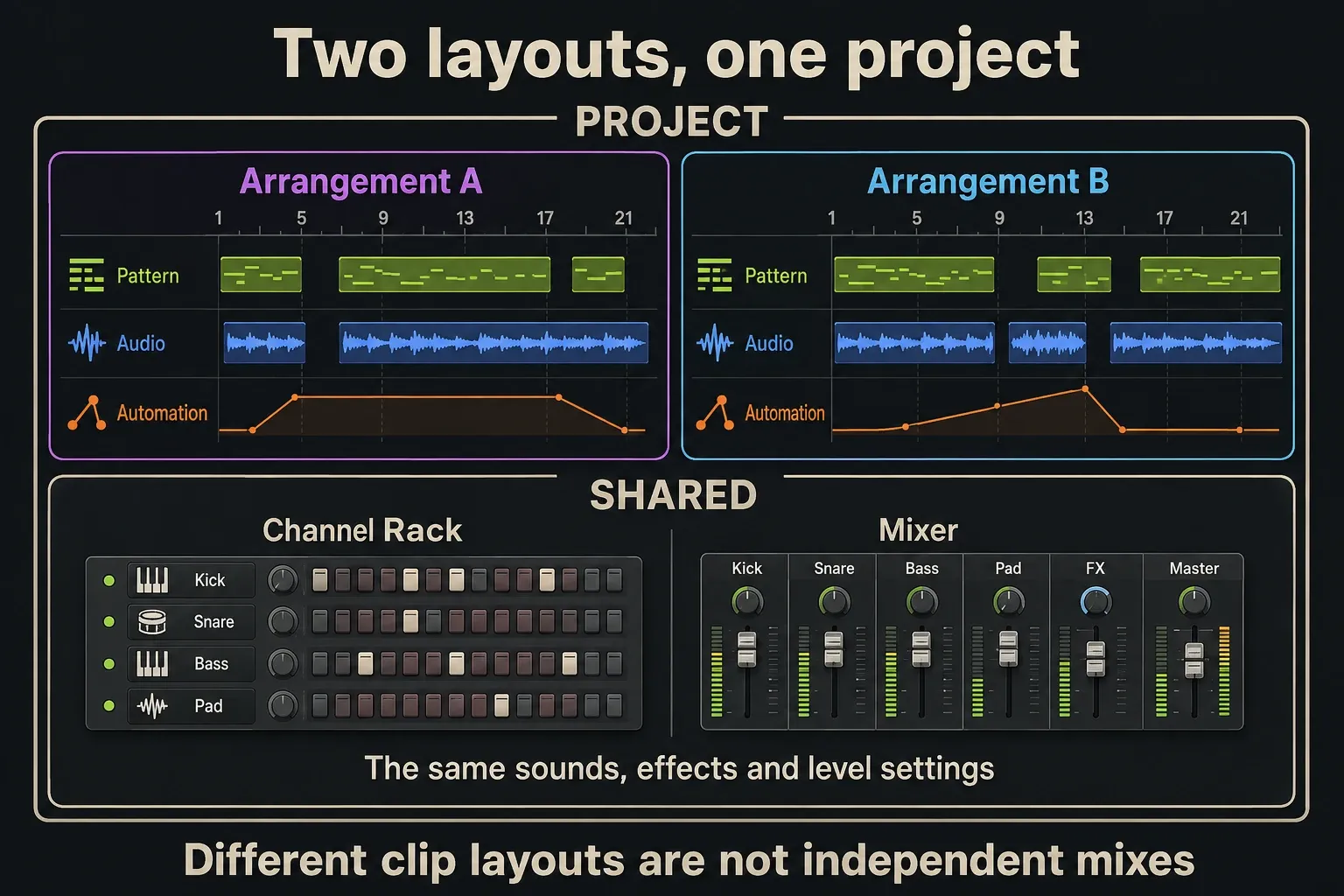The width and height of the screenshot is (1344, 896).
Task: Click the Bass channel knob in Channel Rack
Action: [x=283, y=663]
